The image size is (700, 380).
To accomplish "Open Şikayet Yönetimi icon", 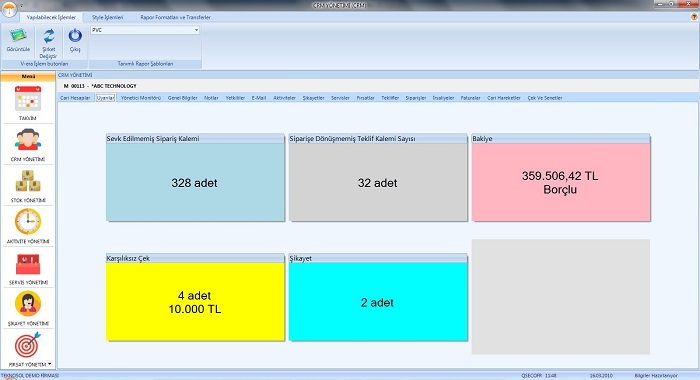I will coord(28,304).
